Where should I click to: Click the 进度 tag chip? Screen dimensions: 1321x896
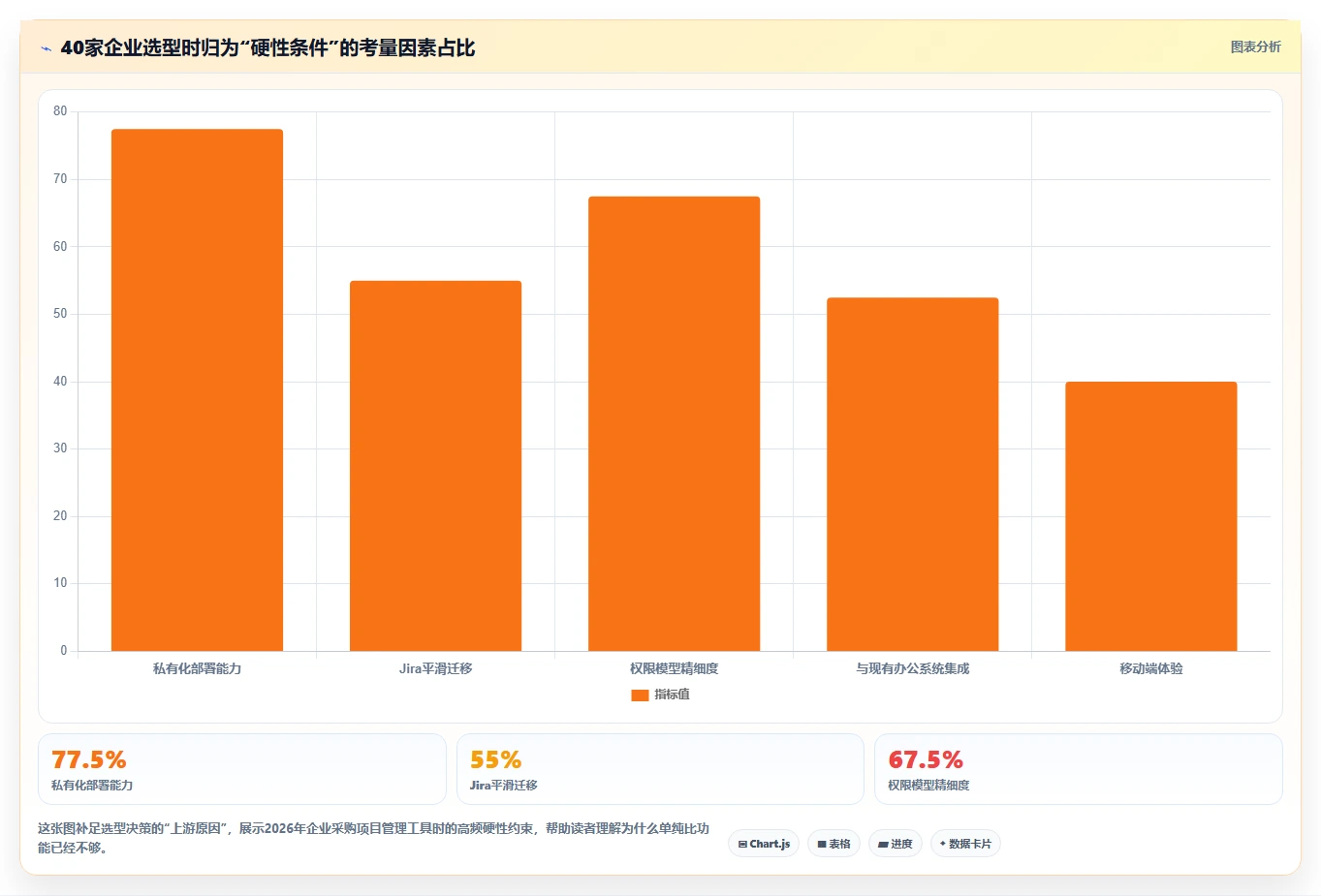pyautogui.click(x=896, y=844)
